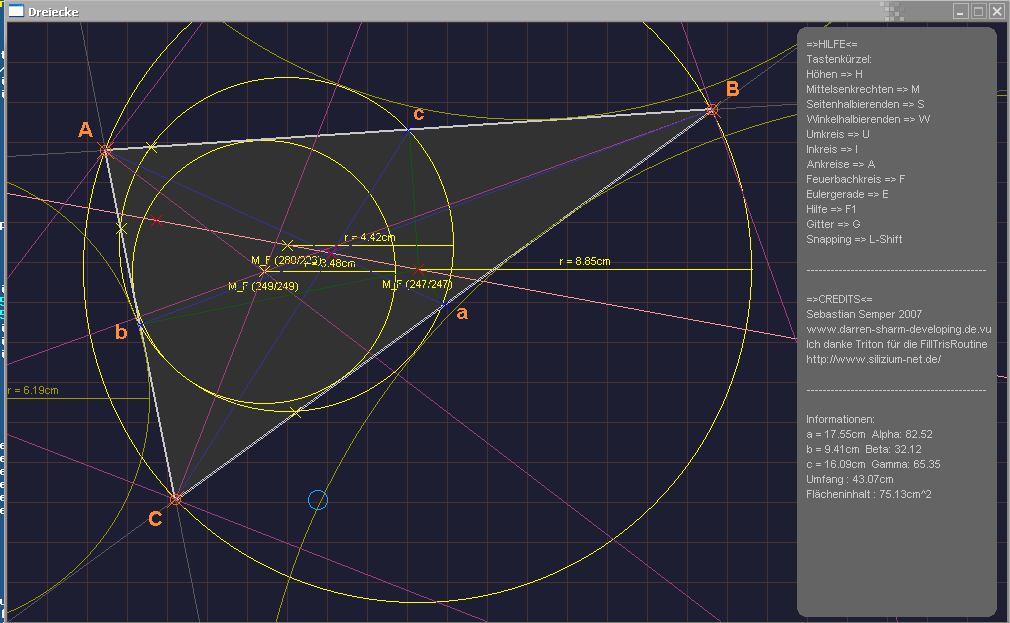Click the '=>HILFE<=' heading
Viewport: 1010px width, 623px height.
coord(832,44)
